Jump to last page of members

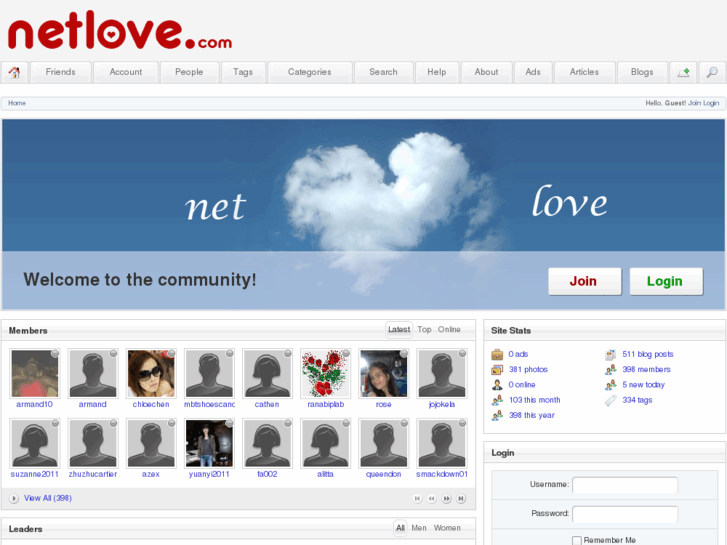(461, 499)
